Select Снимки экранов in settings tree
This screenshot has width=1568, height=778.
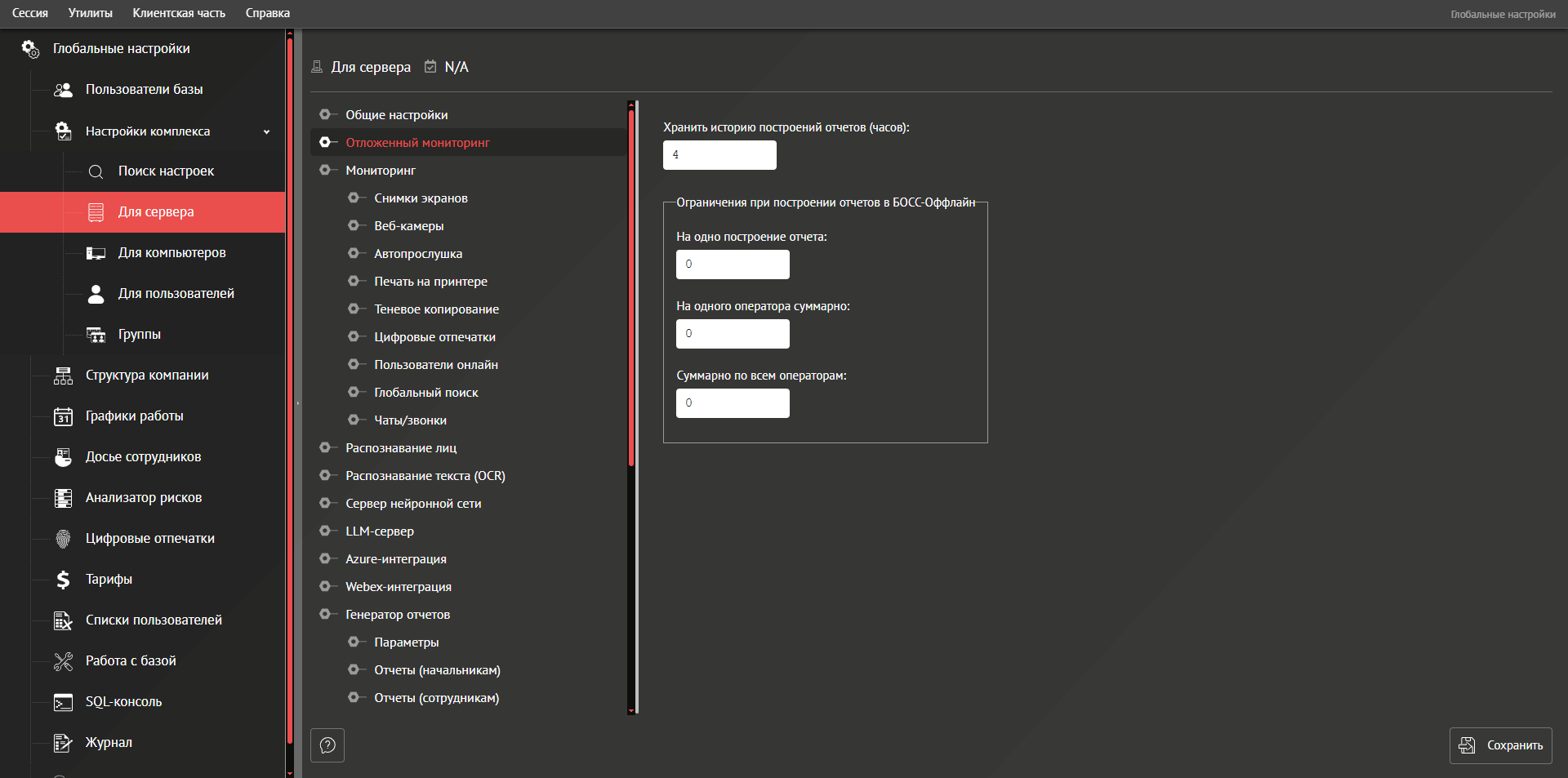(x=421, y=198)
